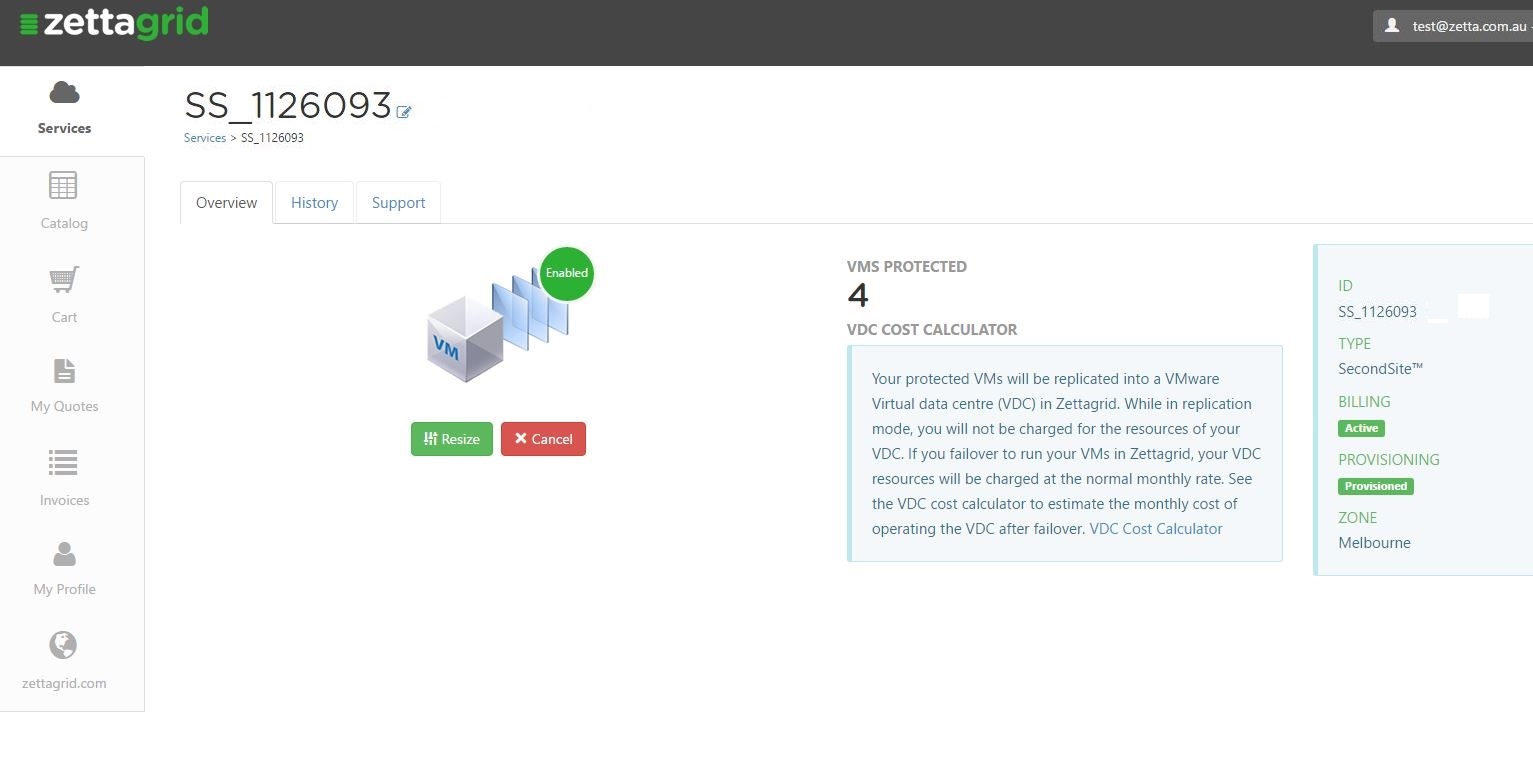The height and width of the screenshot is (770, 1533).
Task: Click the Invoices sidebar label
Action: click(64, 500)
